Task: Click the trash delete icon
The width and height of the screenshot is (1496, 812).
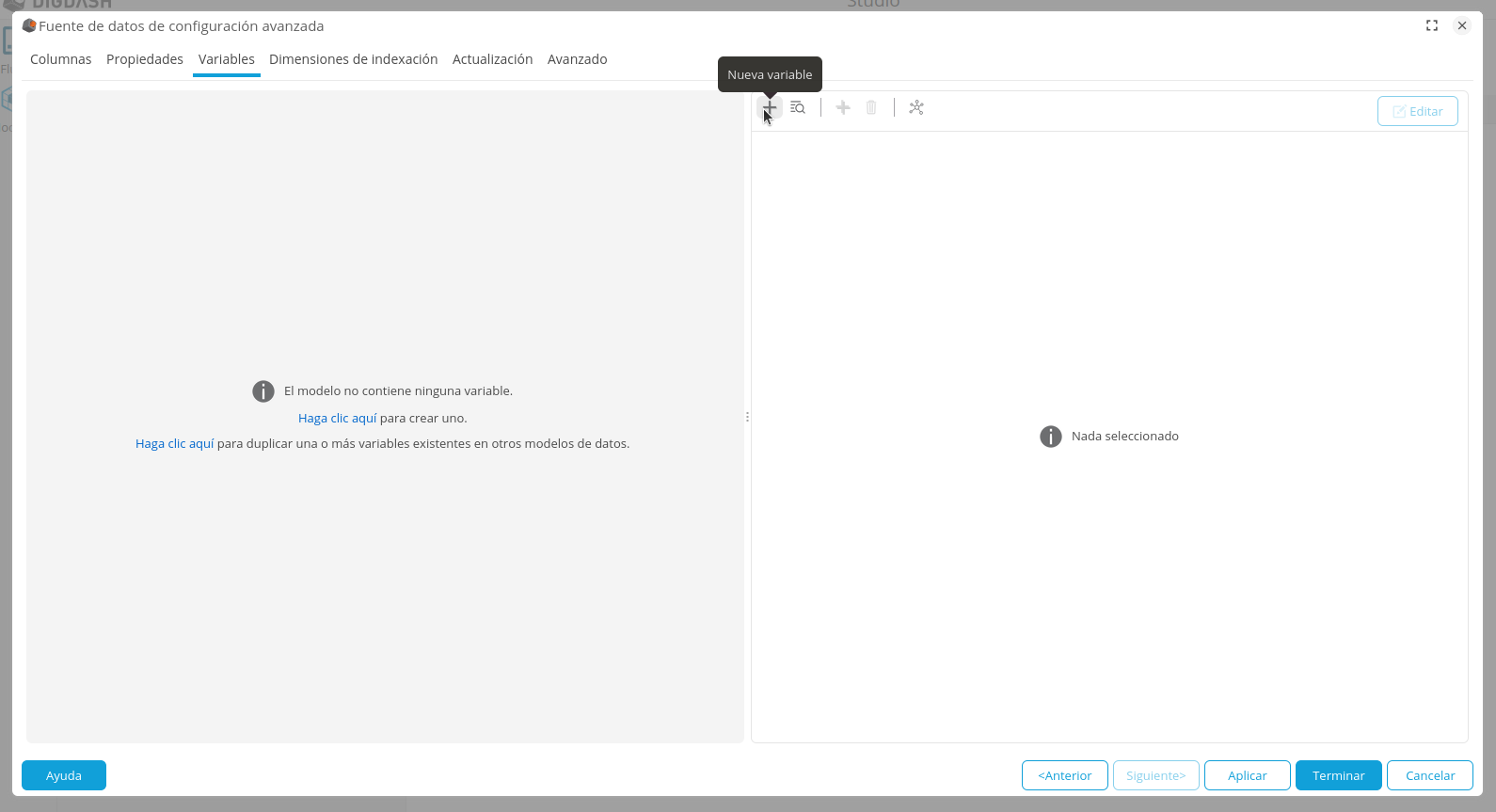Action: [x=871, y=108]
